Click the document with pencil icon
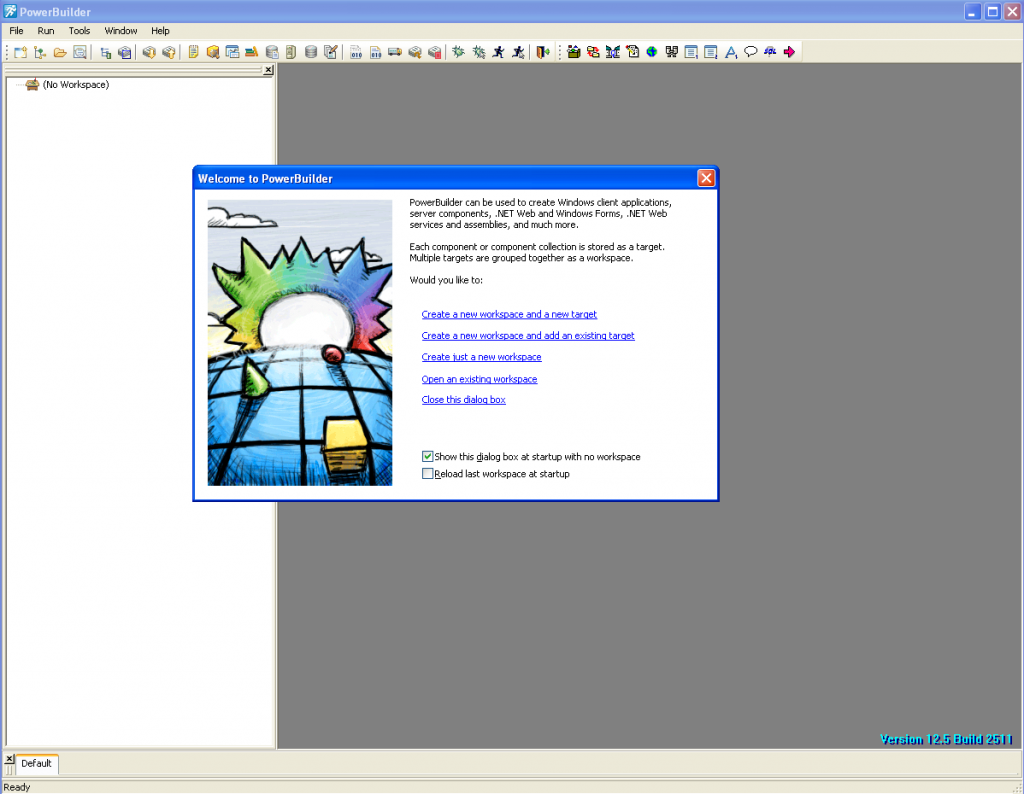Image resolution: width=1024 pixels, height=794 pixels. click(632, 52)
